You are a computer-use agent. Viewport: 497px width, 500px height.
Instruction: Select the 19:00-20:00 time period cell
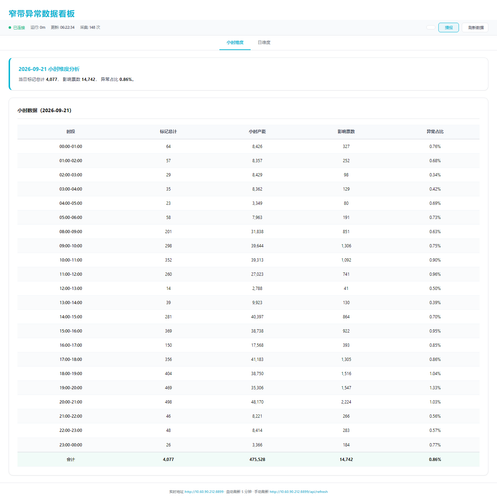point(71,388)
